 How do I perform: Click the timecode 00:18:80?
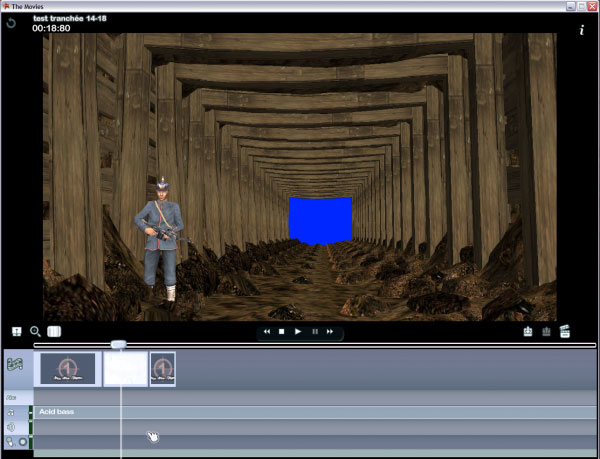tap(51, 28)
